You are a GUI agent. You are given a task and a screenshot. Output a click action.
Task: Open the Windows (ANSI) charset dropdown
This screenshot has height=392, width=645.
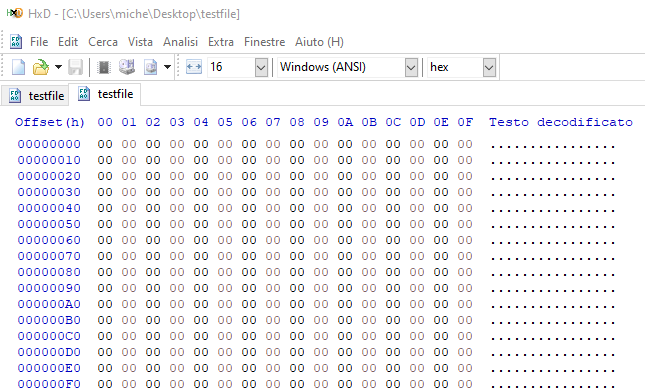click(411, 67)
